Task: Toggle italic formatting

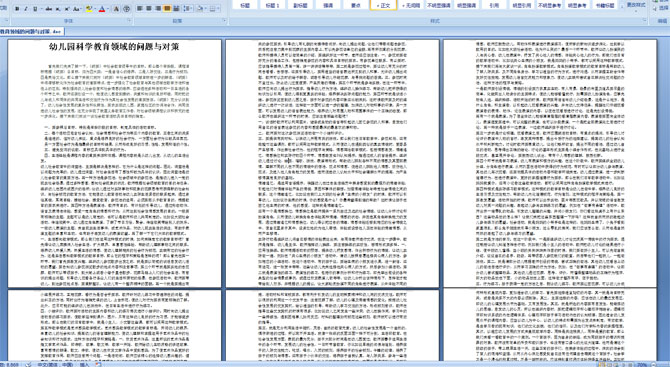Action: (x=26, y=9)
